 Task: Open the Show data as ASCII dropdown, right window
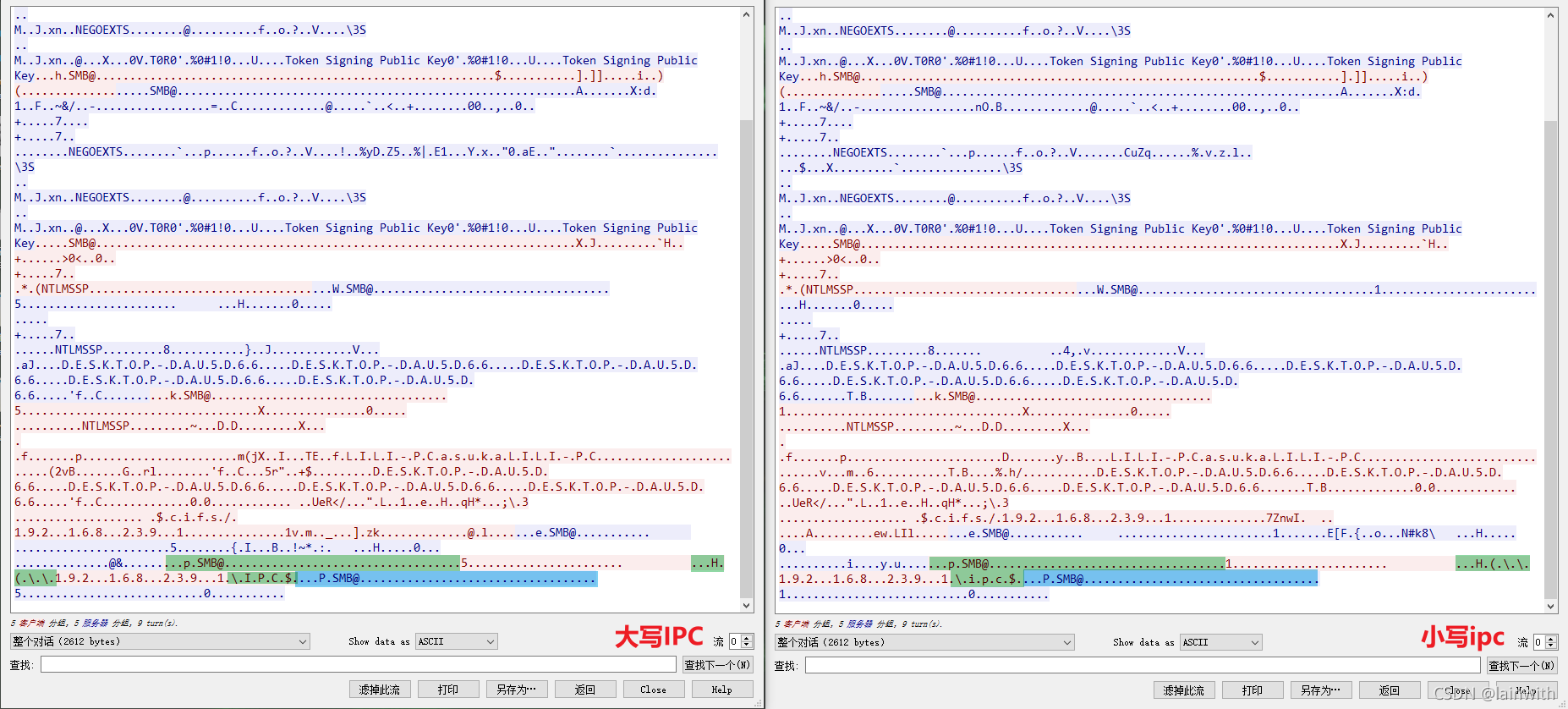1220,642
